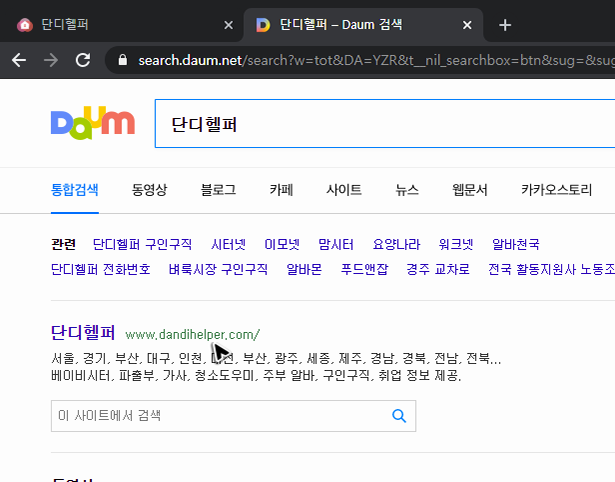Click the browser back arrow
Image resolution: width=615 pixels, height=482 pixels.
tap(19, 60)
